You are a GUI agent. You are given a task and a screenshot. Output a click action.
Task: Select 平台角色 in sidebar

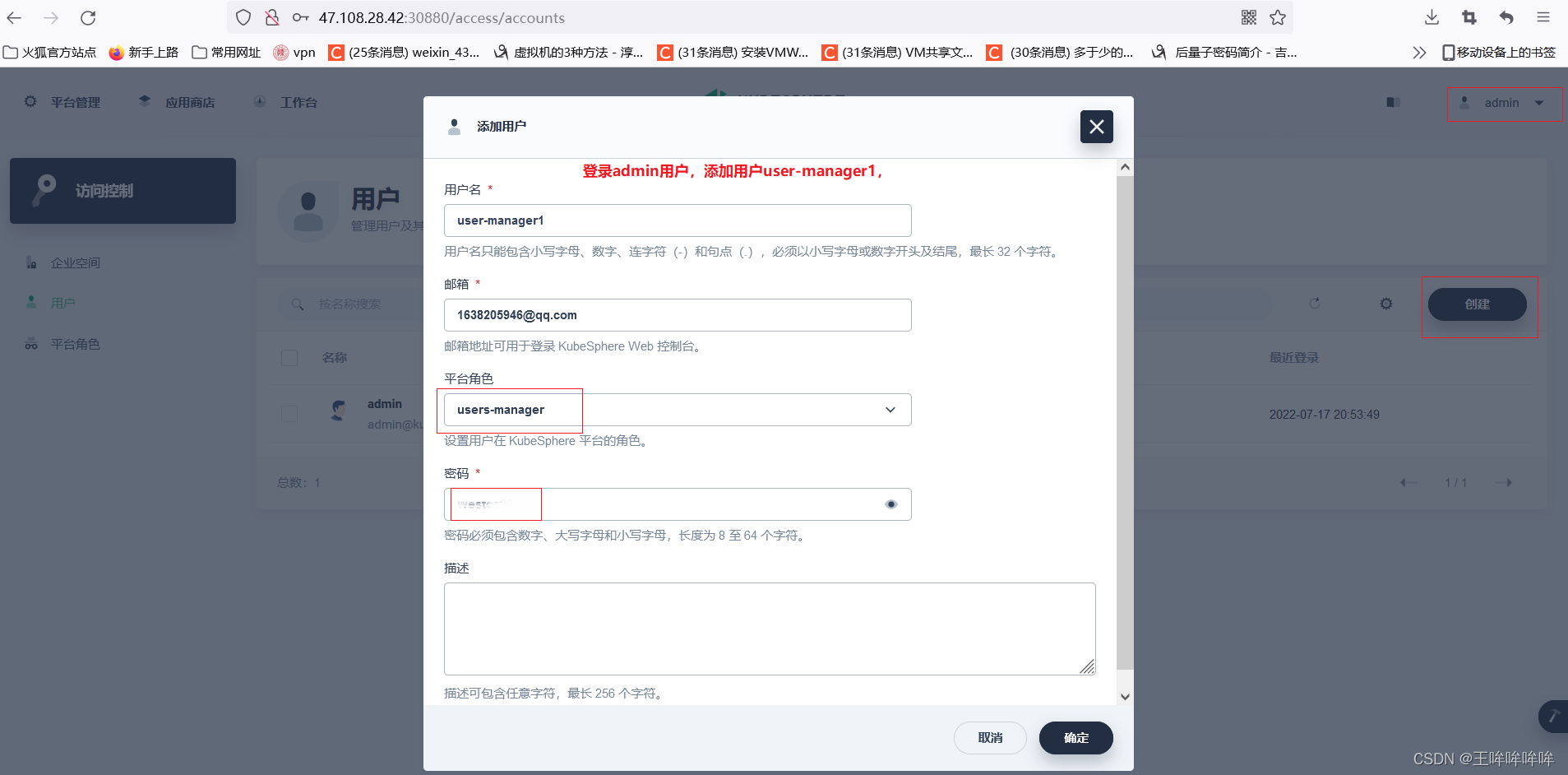tap(63, 344)
